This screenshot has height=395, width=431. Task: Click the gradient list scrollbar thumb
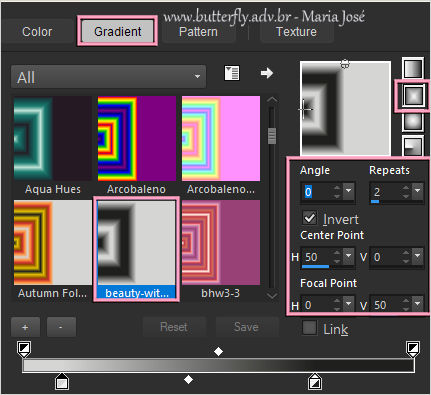[272, 136]
